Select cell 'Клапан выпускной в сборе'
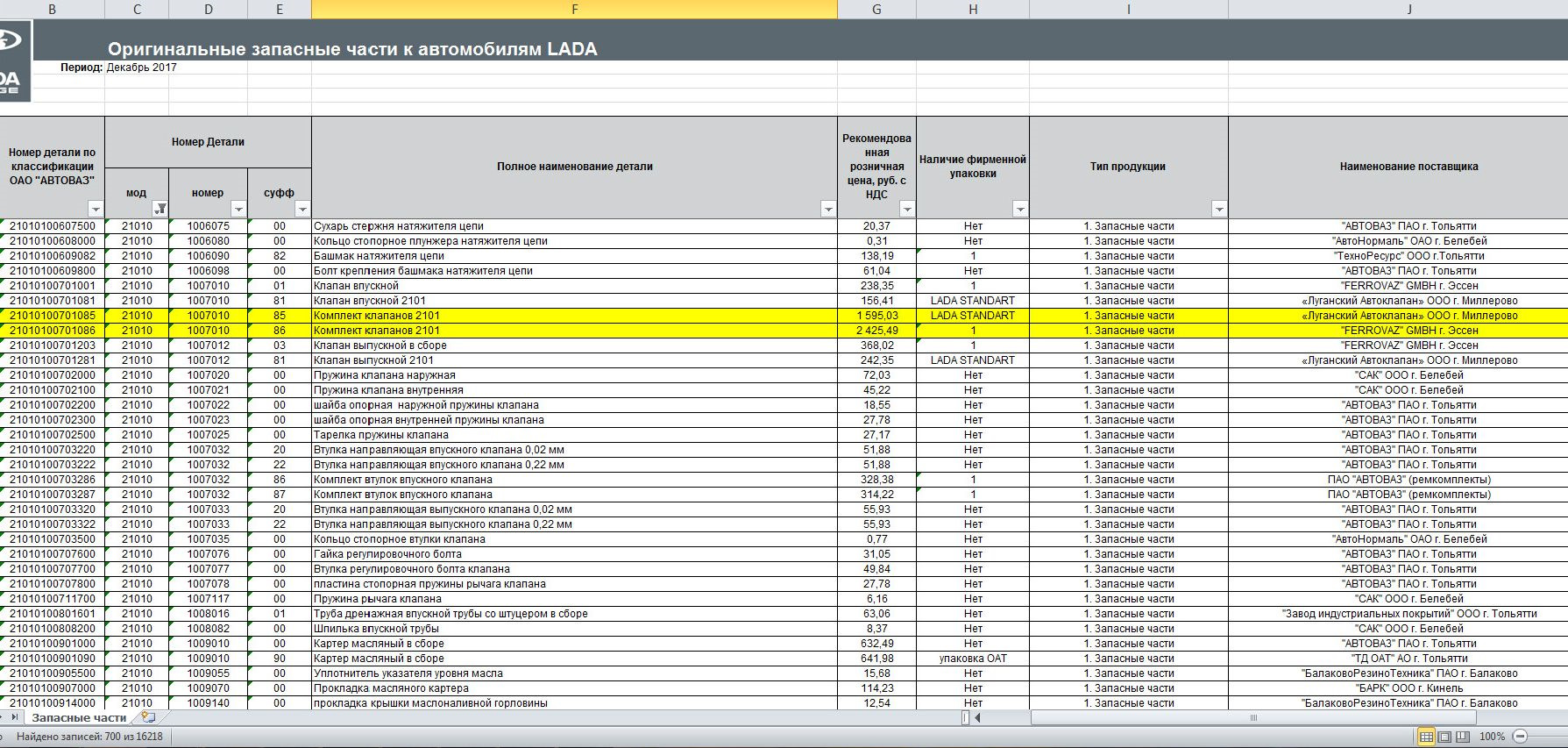 pos(574,346)
